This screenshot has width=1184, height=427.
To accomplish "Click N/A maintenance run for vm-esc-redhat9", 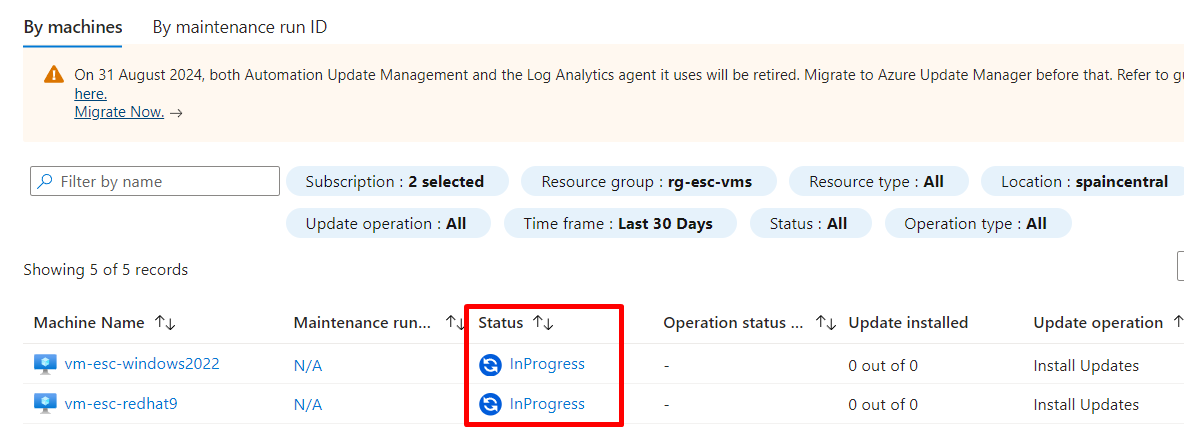I will click(308, 404).
